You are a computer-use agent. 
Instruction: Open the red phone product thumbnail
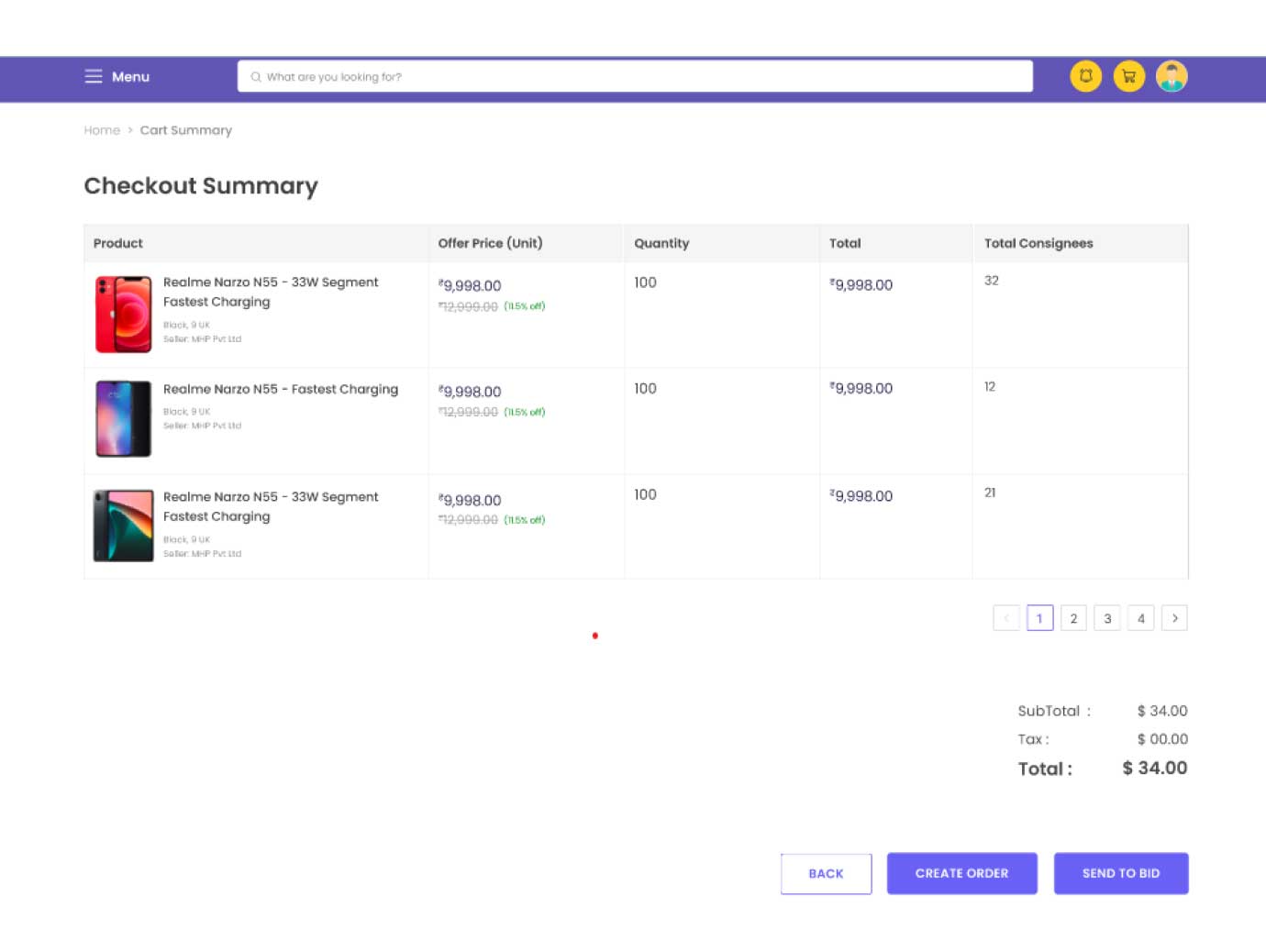pyautogui.click(x=124, y=315)
